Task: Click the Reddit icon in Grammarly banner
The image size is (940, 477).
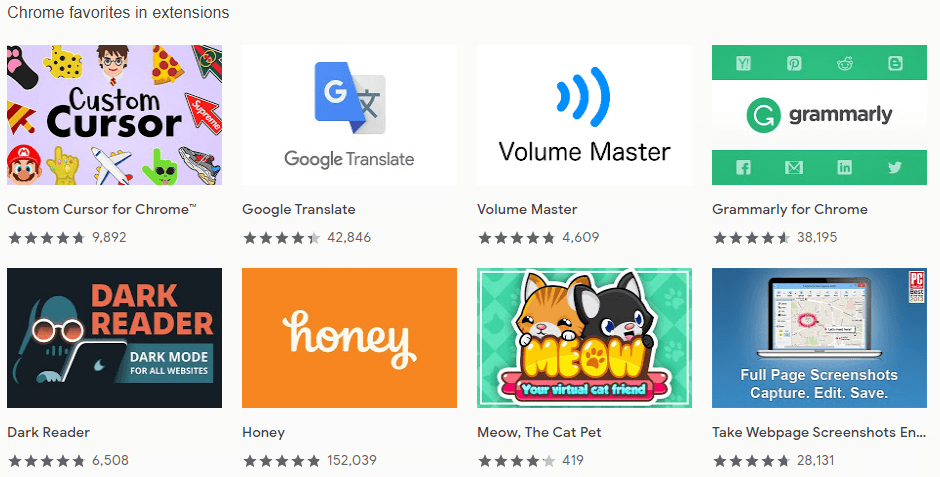Action: click(x=845, y=63)
